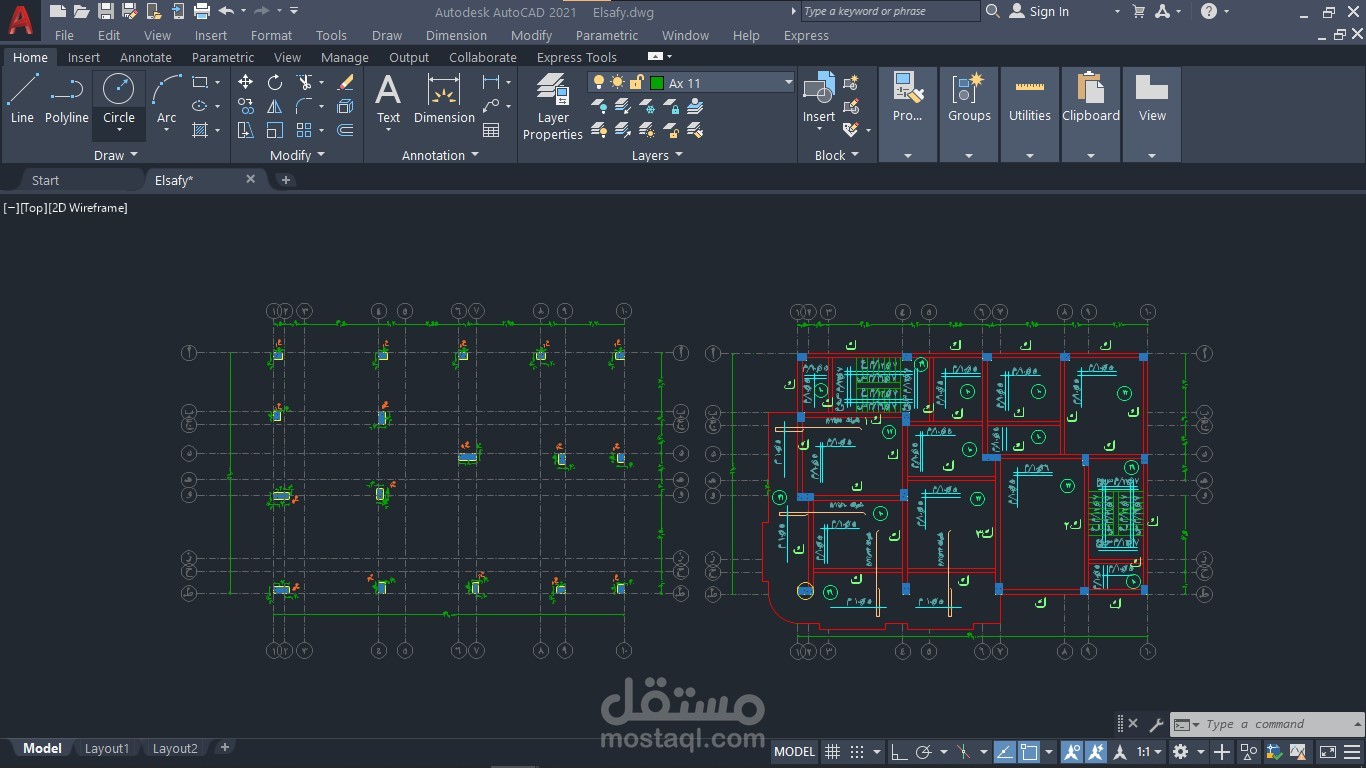Image resolution: width=1366 pixels, height=768 pixels.
Task: Click the Move tool icon
Action: (245, 82)
